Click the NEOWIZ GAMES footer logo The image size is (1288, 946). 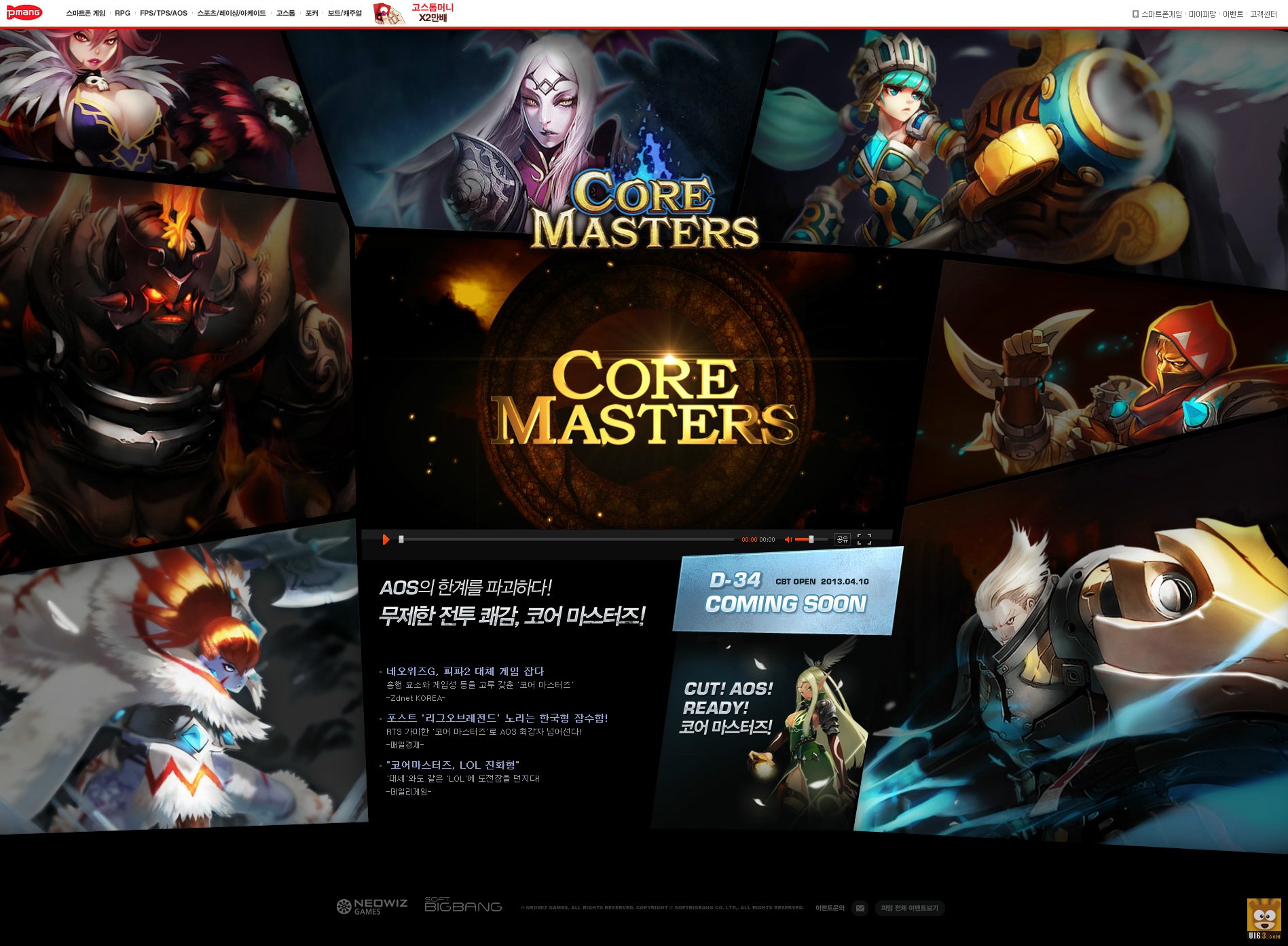point(372,907)
